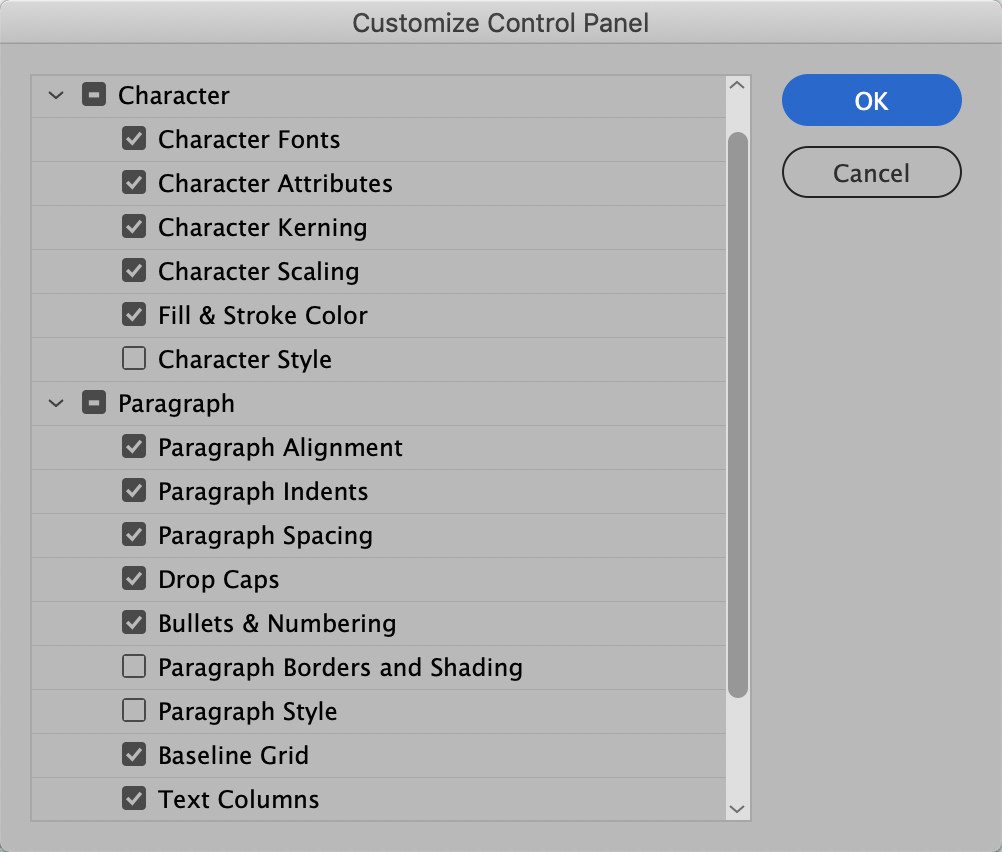The height and width of the screenshot is (852, 1002).
Task: Disable Paragraph Alignment
Action: pyautogui.click(x=134, y=447)
